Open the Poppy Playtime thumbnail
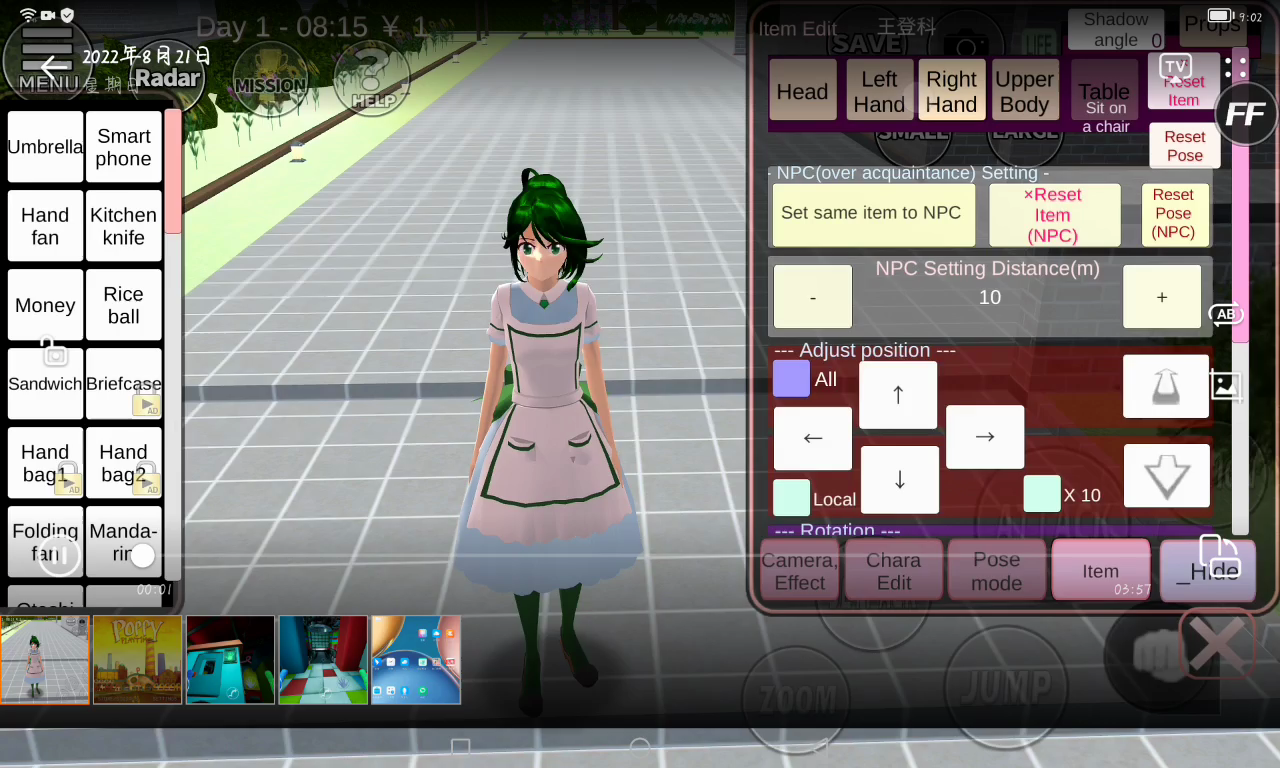Image resolution: width=1280 pixels, height=768 pixels. [x=137, y=660]
